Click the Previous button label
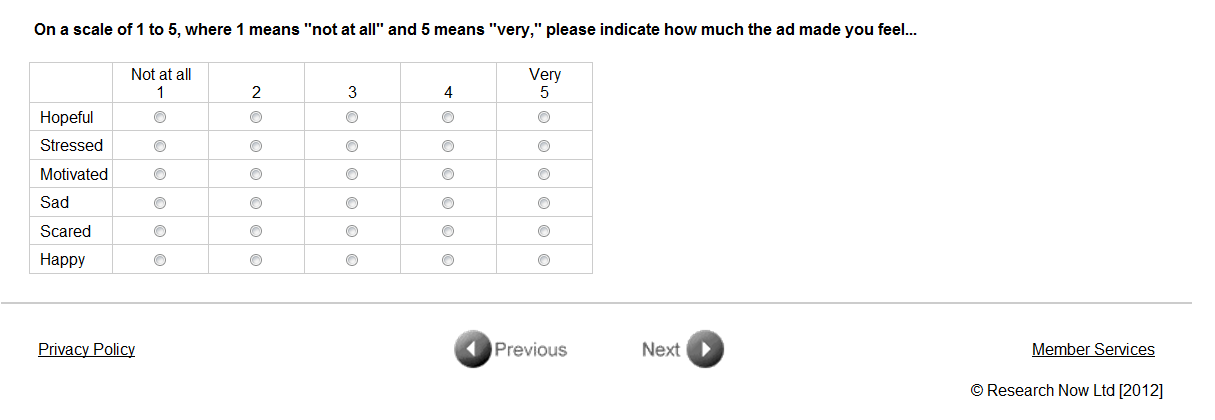Screen dimensions: 1215x420 (530, 350)
